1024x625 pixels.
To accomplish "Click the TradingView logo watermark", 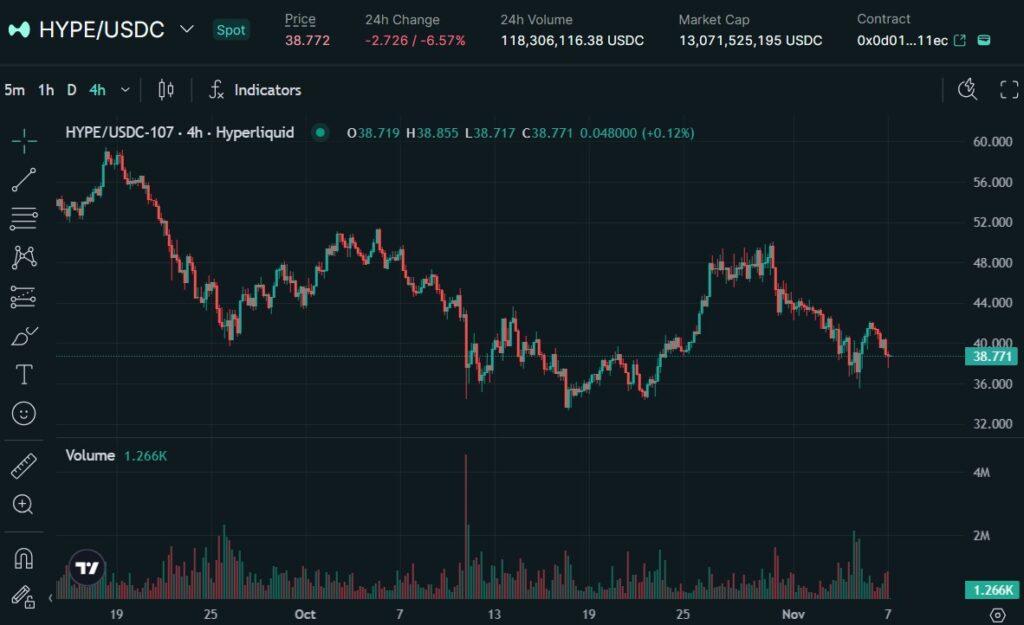I will pos(86,567).
